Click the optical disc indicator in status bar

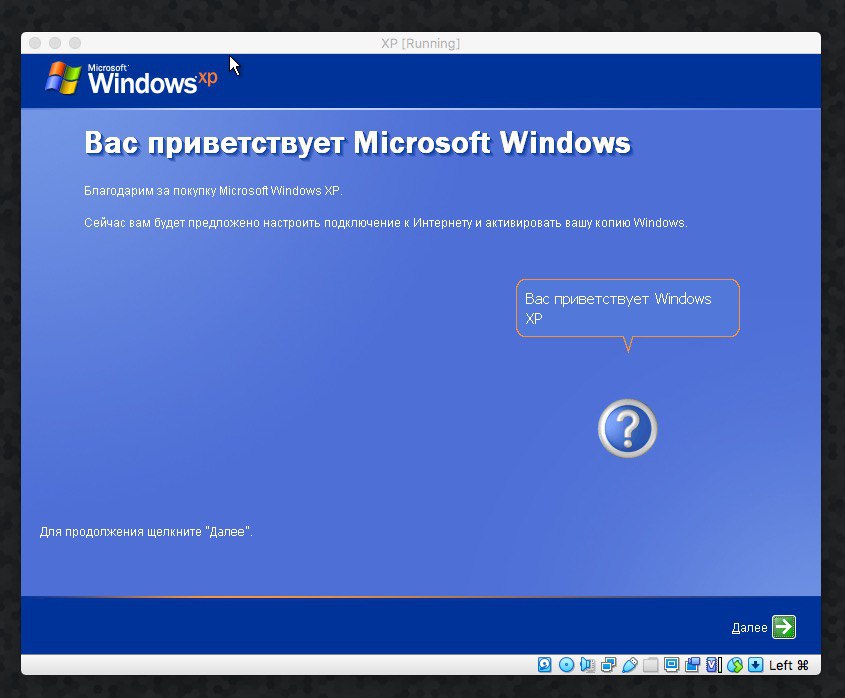click(x=566, y=665)
